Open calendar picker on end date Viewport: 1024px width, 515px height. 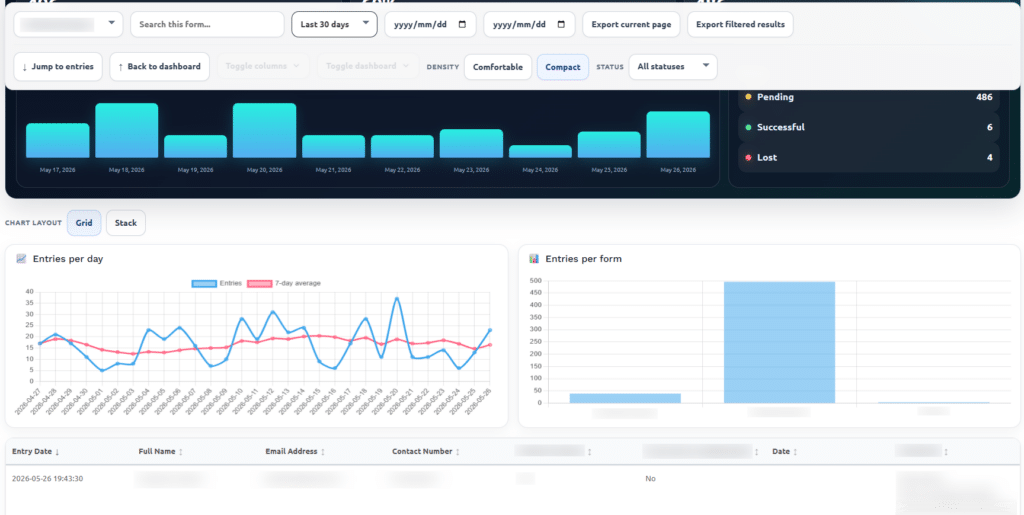[x=561, y=24]
